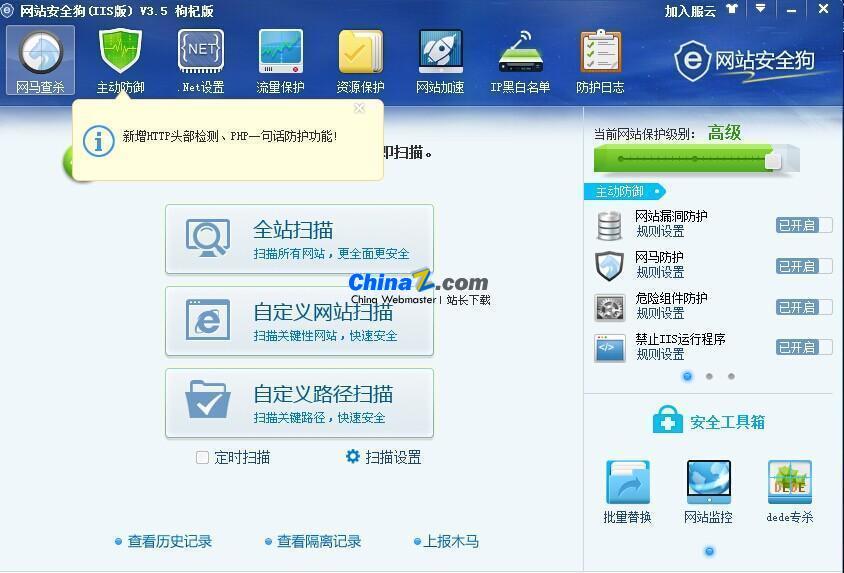Open the 网站加速 rocket icon
Screen dimensions: 844x573
point(440,60)
